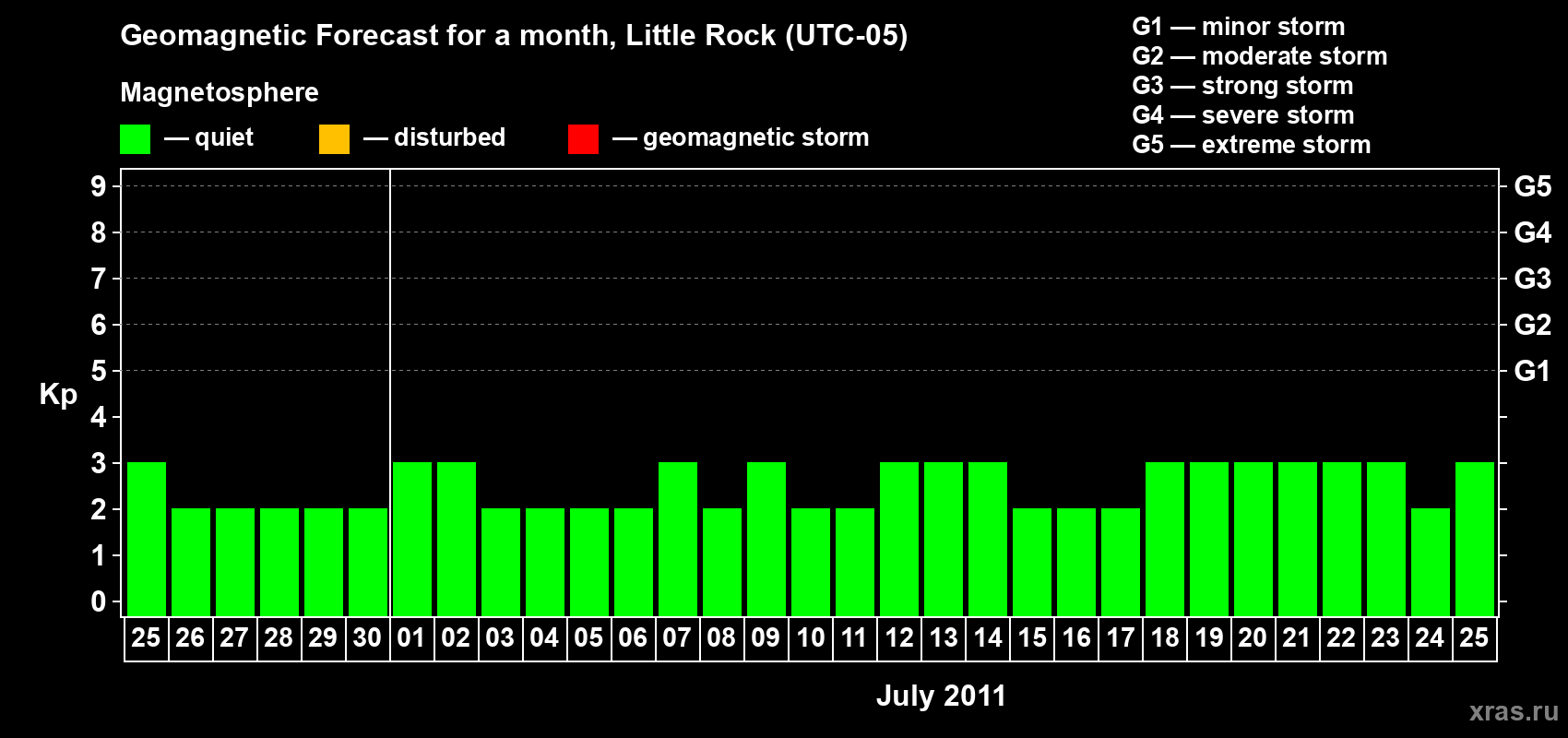Select the "— geomagnetic storm" legend label
Image resolution: width=1568 pixels, height=738 pixels.
tap(741, 137)
